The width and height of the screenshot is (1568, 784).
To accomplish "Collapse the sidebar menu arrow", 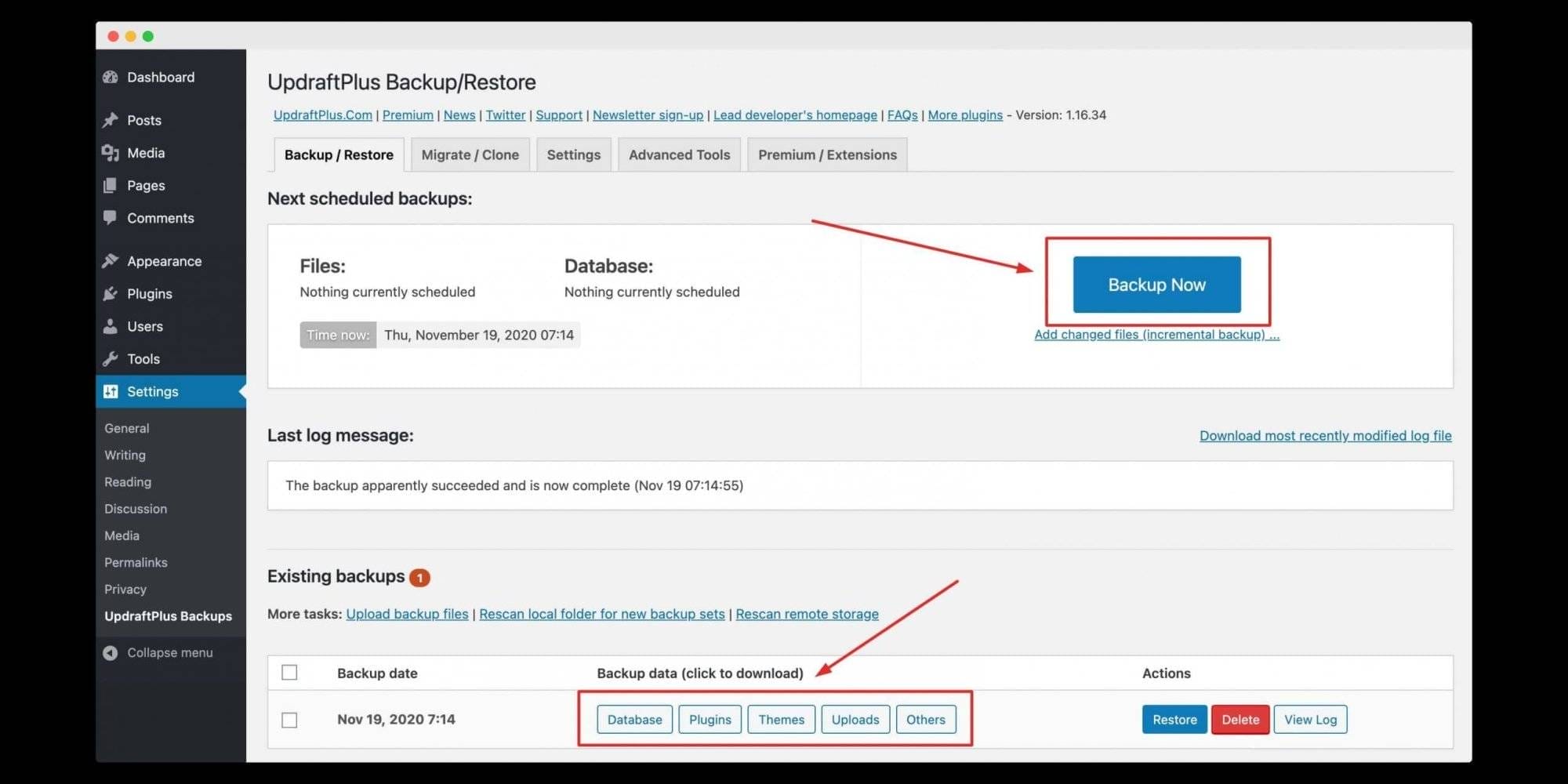I will tap(111, 653).
